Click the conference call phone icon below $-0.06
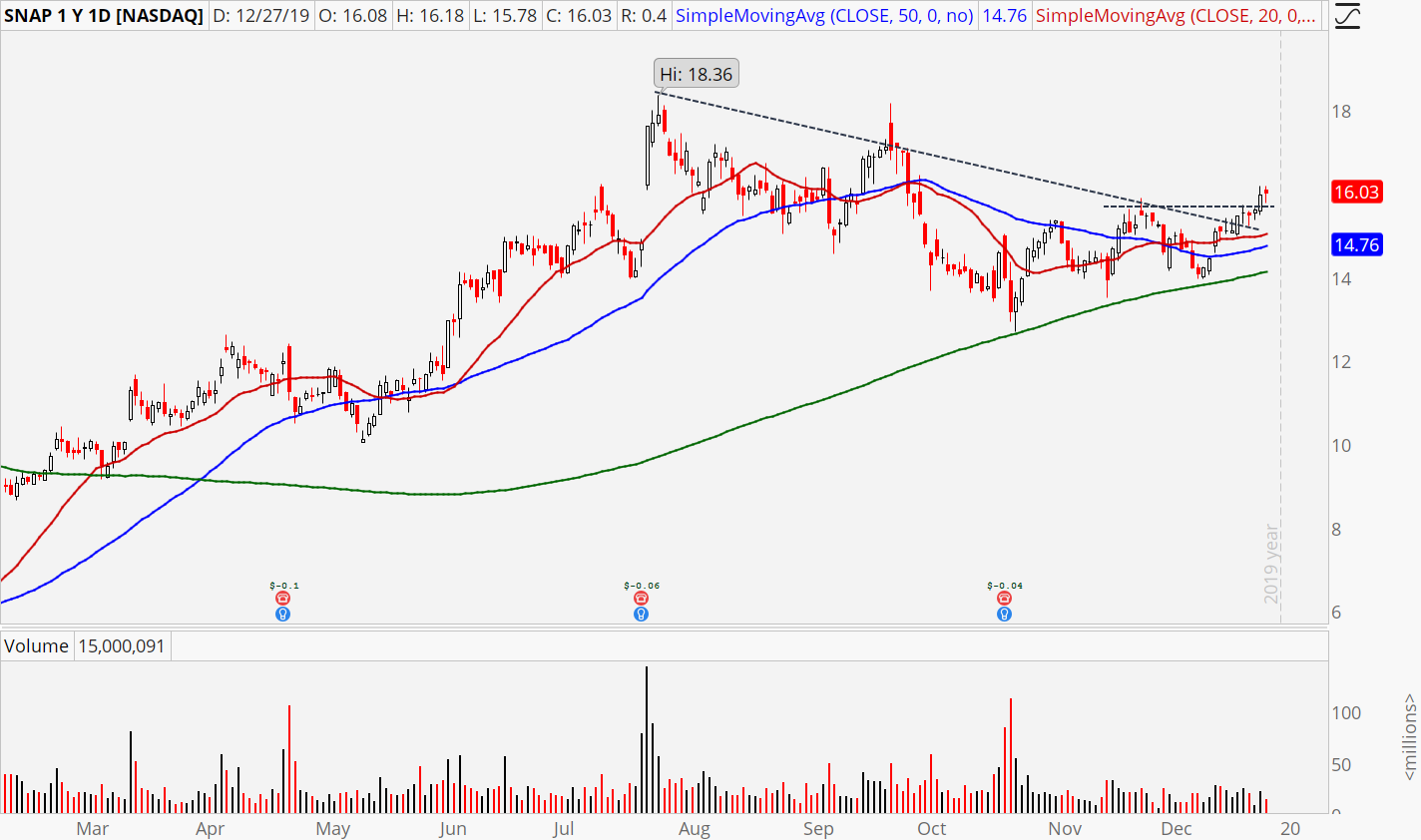1421x840 pixels. point(641,599)
